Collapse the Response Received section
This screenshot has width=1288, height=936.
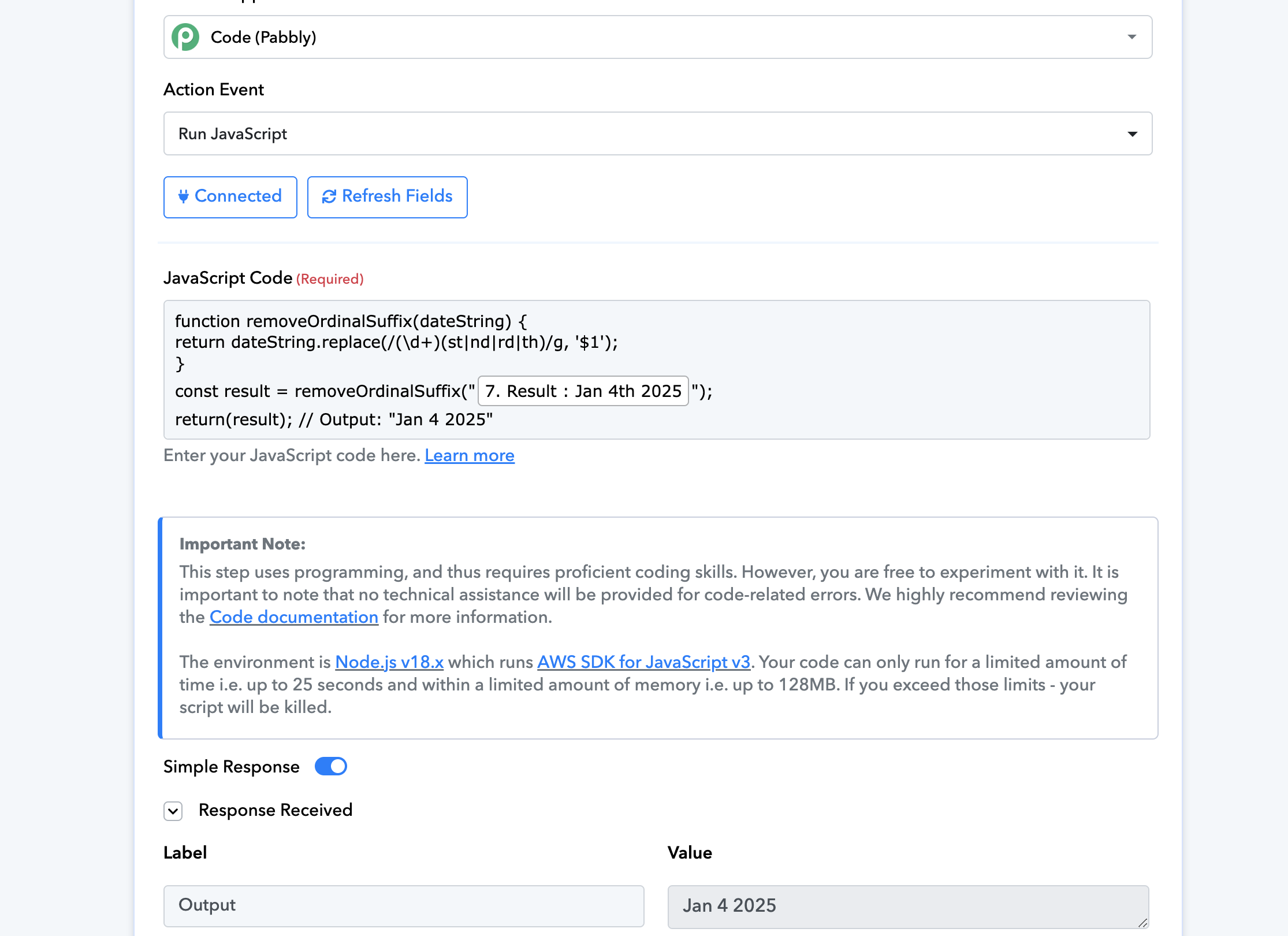pos(173,811)
